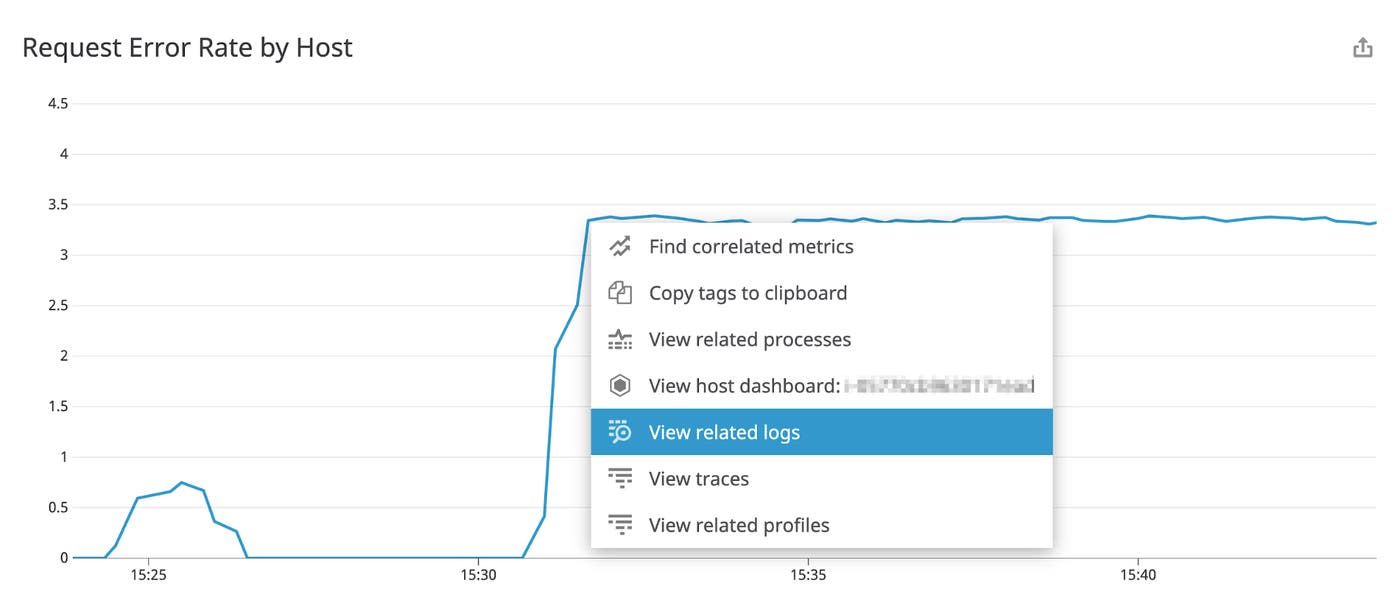Click the View related processes icon

tap(620, 339)
